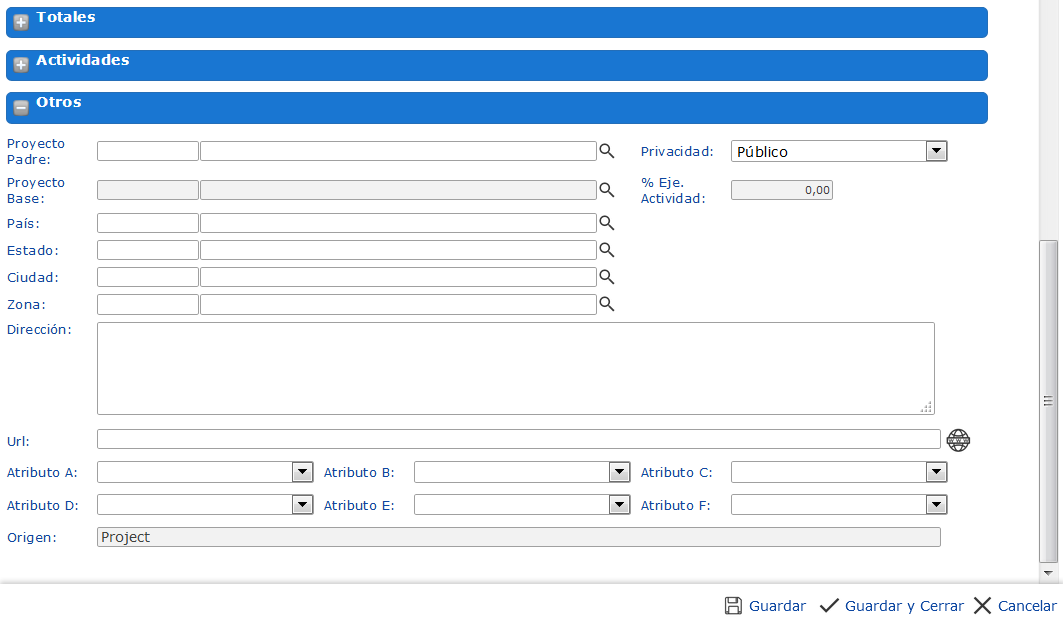Open the Estado lookup search icon

[606, 250]
